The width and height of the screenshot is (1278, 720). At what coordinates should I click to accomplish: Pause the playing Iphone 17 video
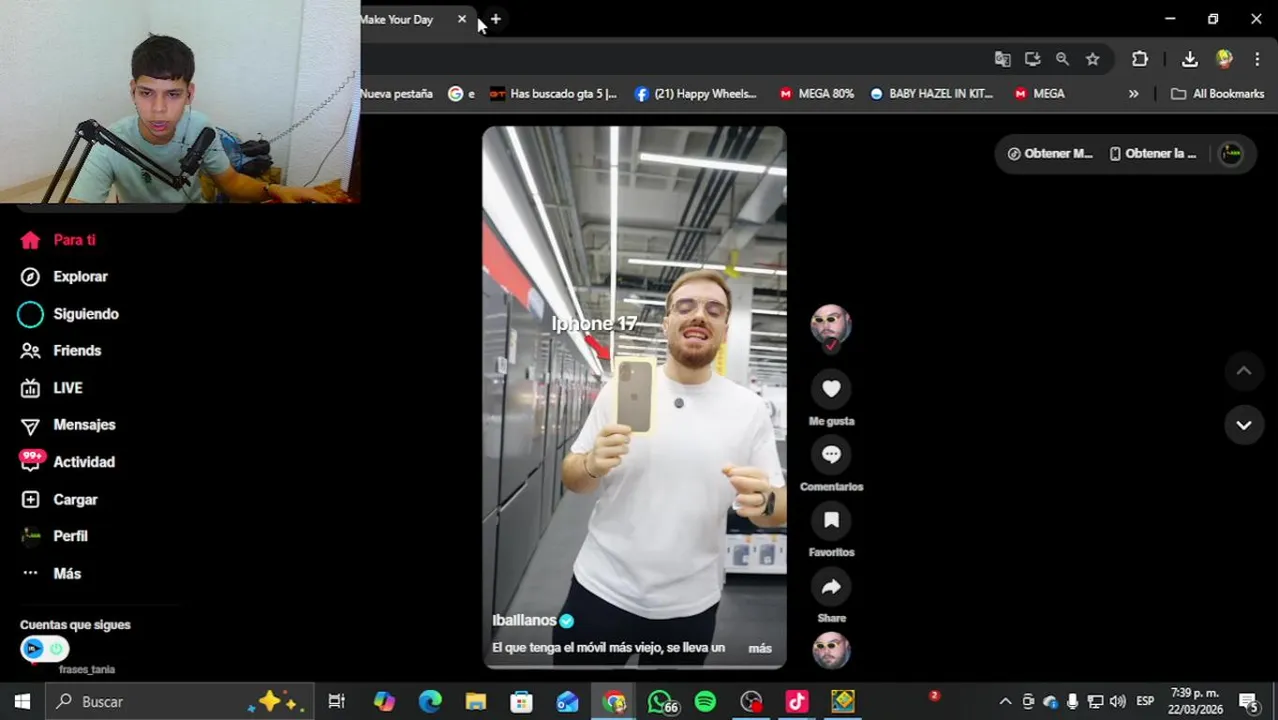pos(634,396)
